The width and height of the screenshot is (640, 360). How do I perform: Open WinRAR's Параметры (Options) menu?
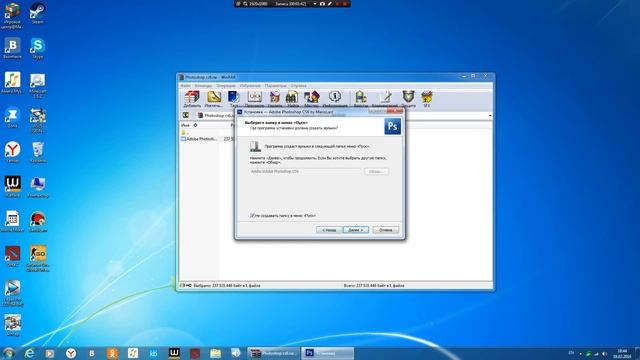click(276, 86)
